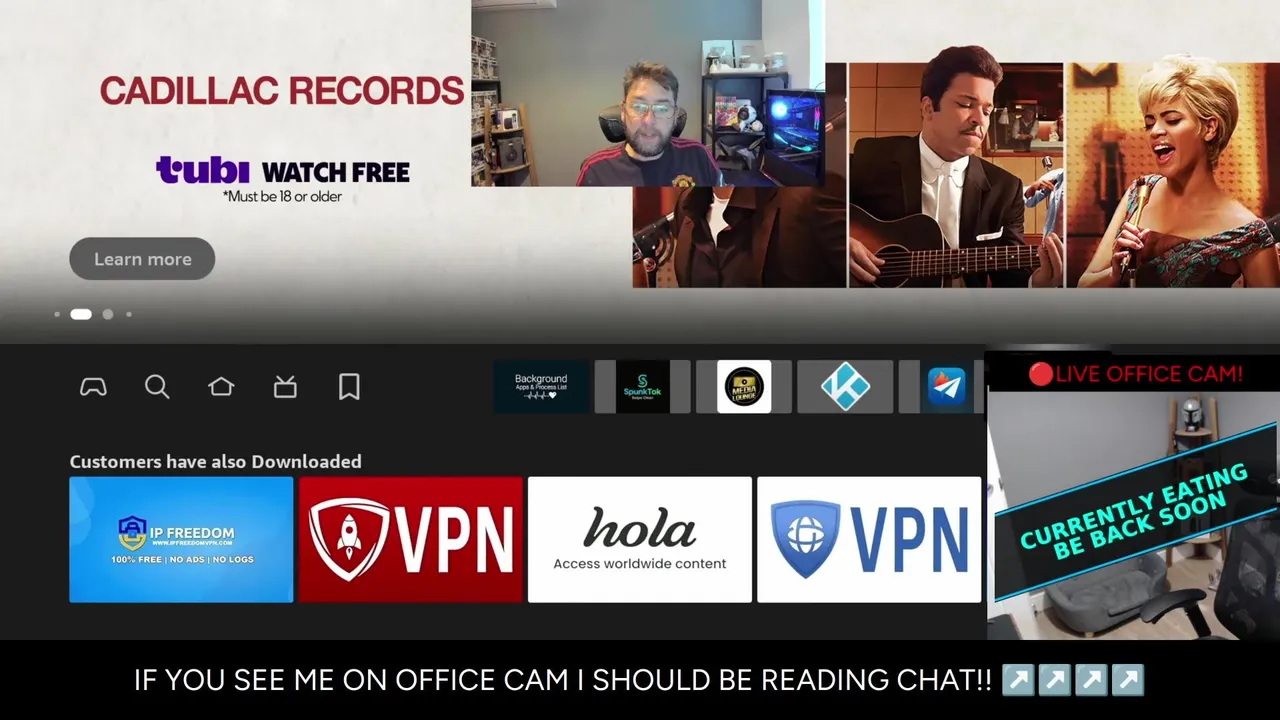1280x720 pixels.
Task: Click the Customers have also Downloaded heading
Action: (215, 461)
